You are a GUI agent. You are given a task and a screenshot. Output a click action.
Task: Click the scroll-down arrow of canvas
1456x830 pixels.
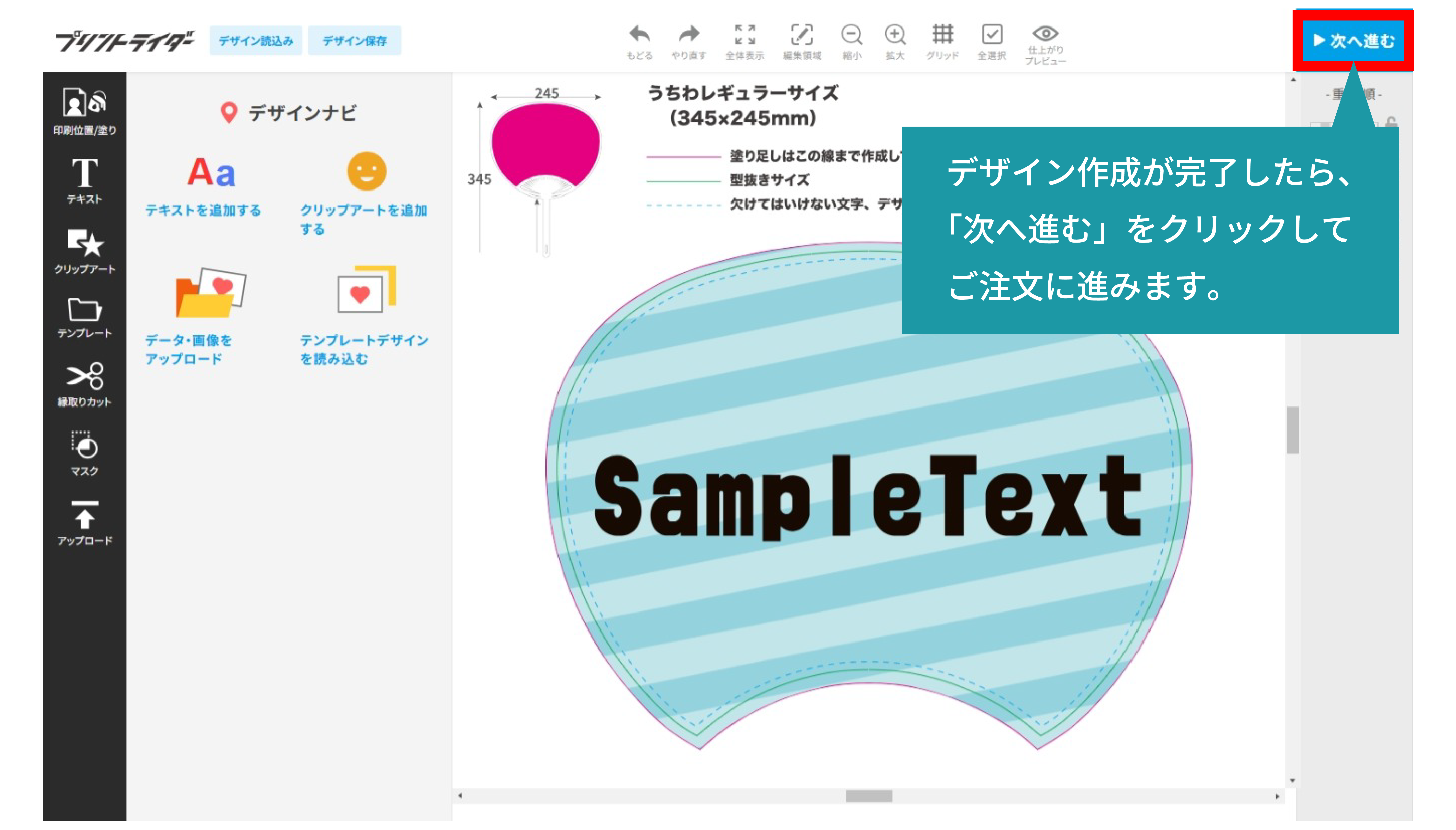(x=1293, y=781)
